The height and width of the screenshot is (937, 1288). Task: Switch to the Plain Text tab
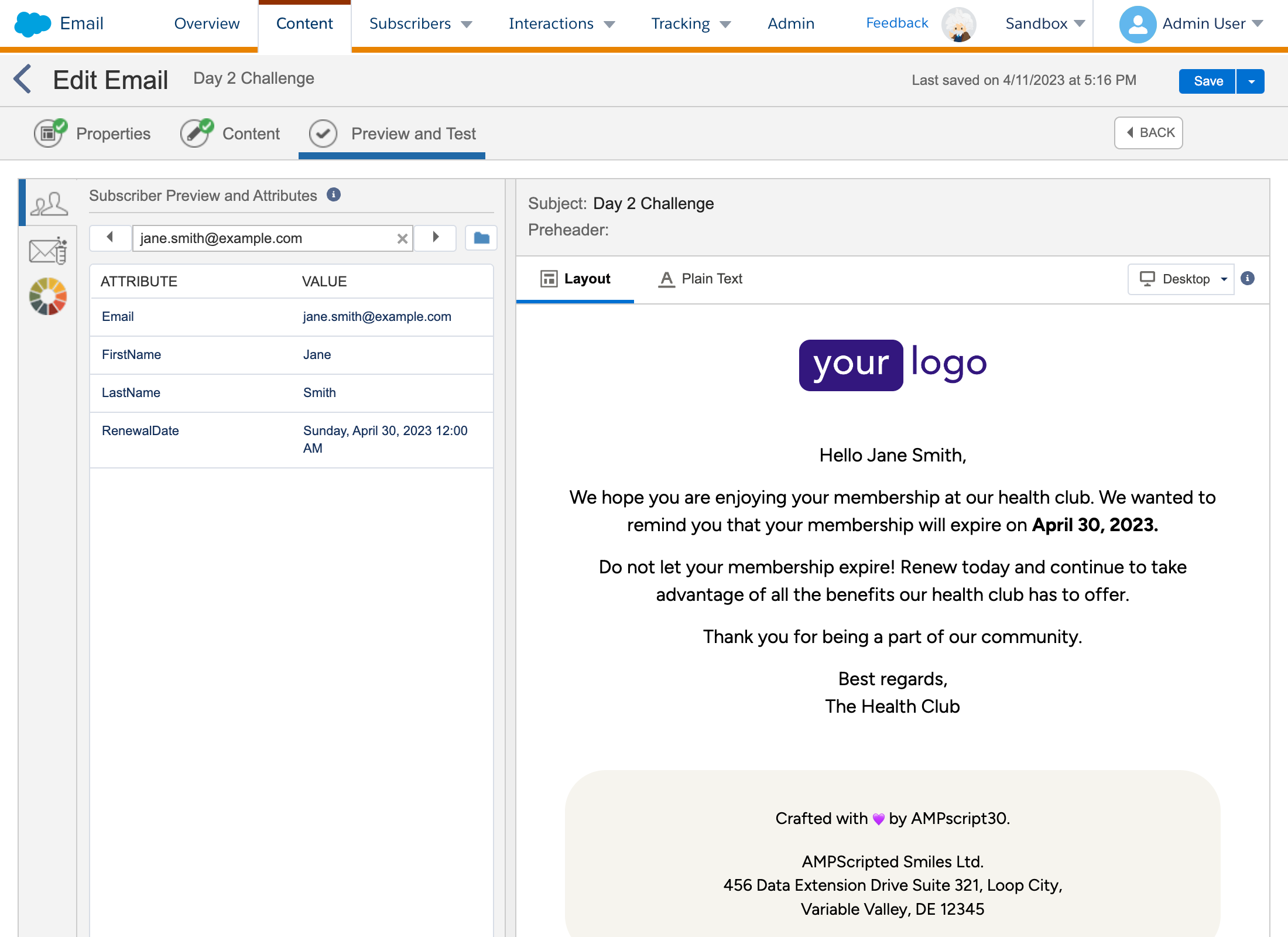coord(700,279)
